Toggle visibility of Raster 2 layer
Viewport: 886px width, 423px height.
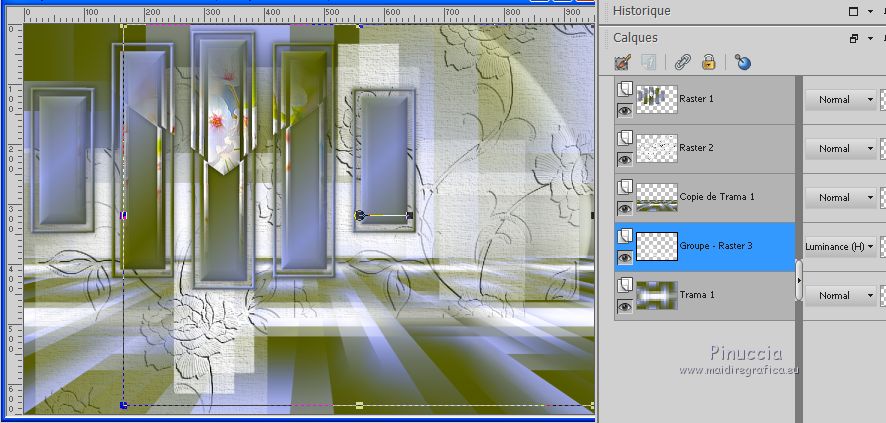624,160
